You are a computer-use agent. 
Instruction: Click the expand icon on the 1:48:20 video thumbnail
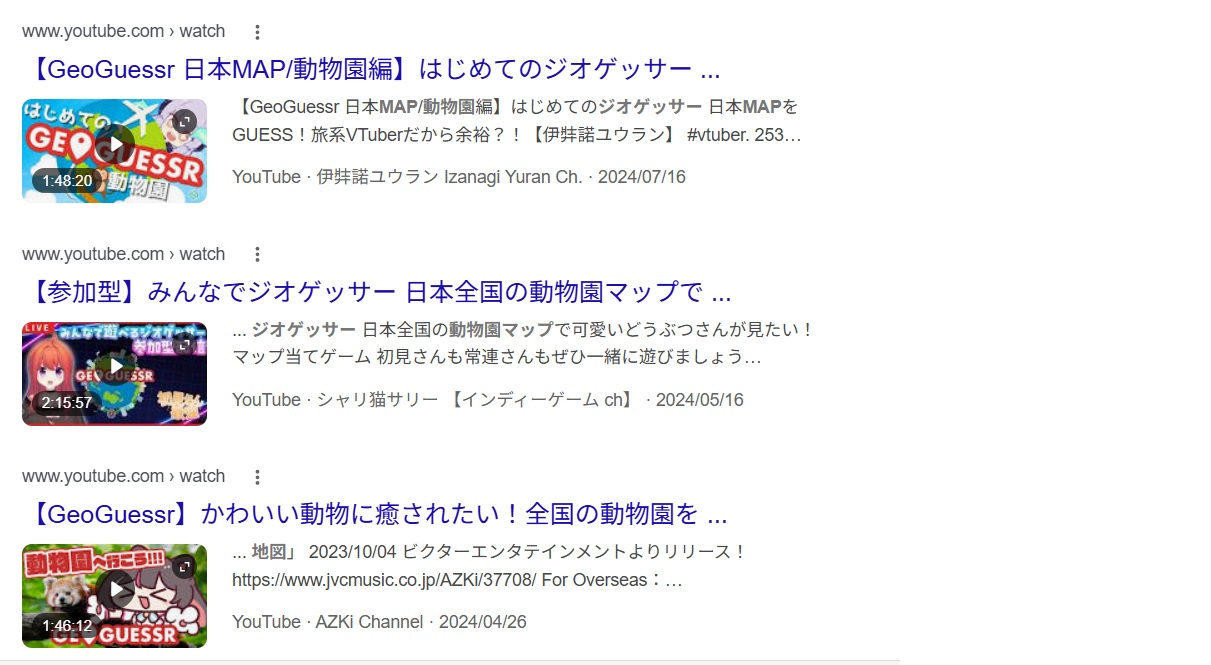[184, 122]
